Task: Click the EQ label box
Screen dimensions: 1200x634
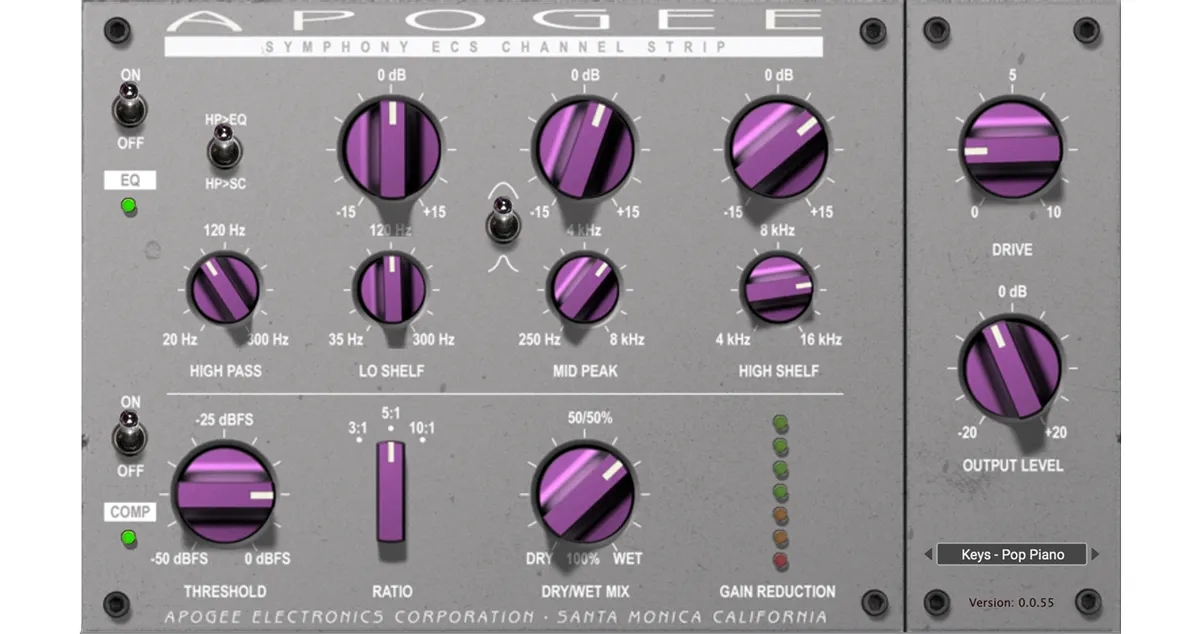Action: click(129, 181)
